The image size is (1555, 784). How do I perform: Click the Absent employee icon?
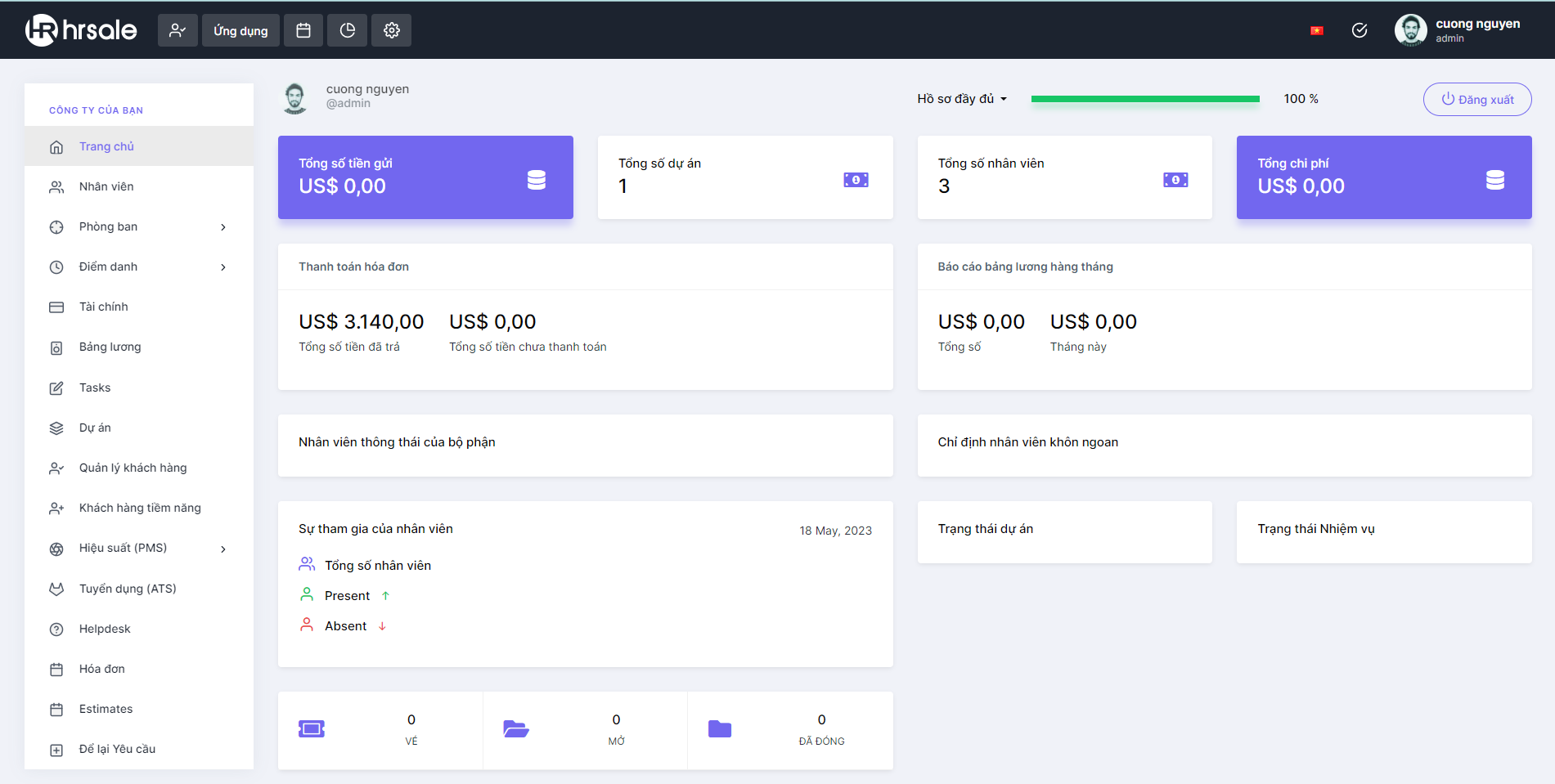pos(307,625)
